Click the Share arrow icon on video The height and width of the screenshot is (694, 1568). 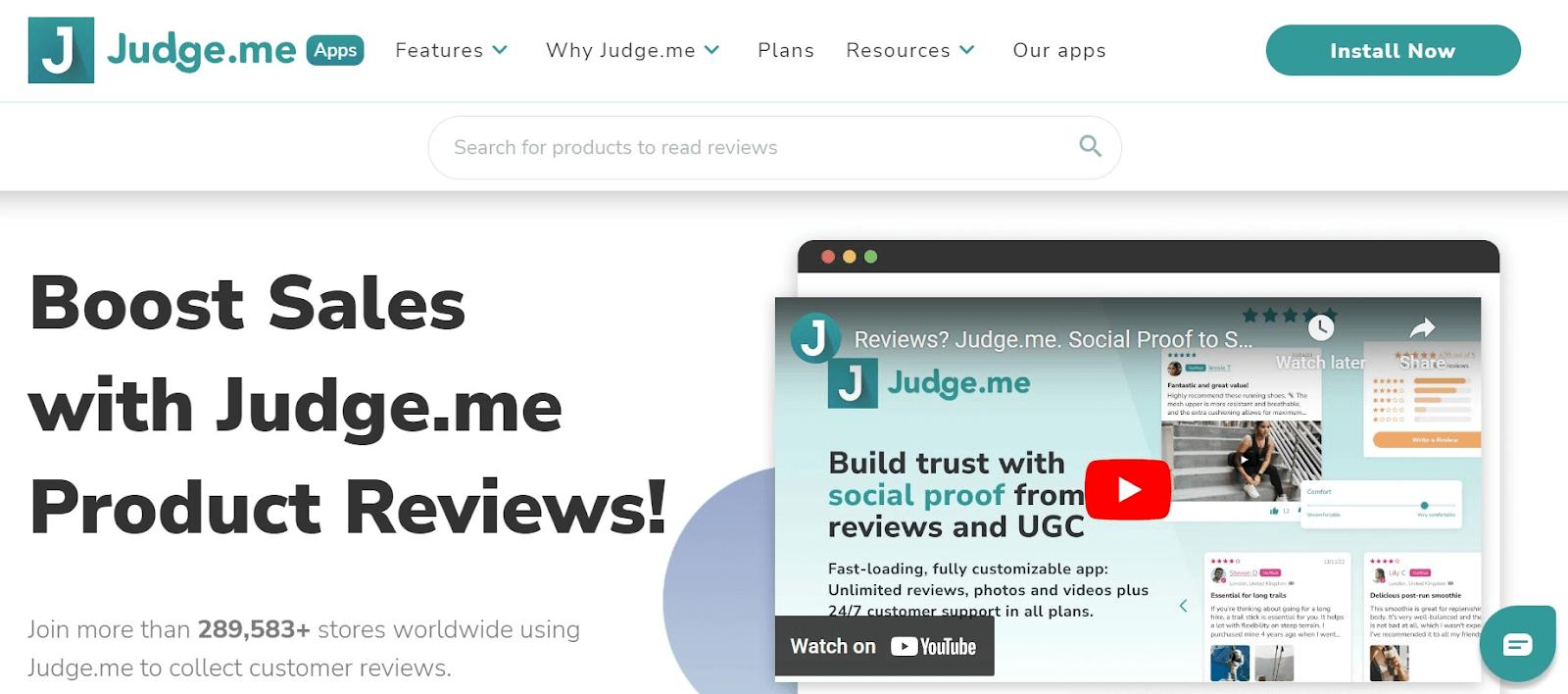pyautogui.click(x=1422, y=328)
